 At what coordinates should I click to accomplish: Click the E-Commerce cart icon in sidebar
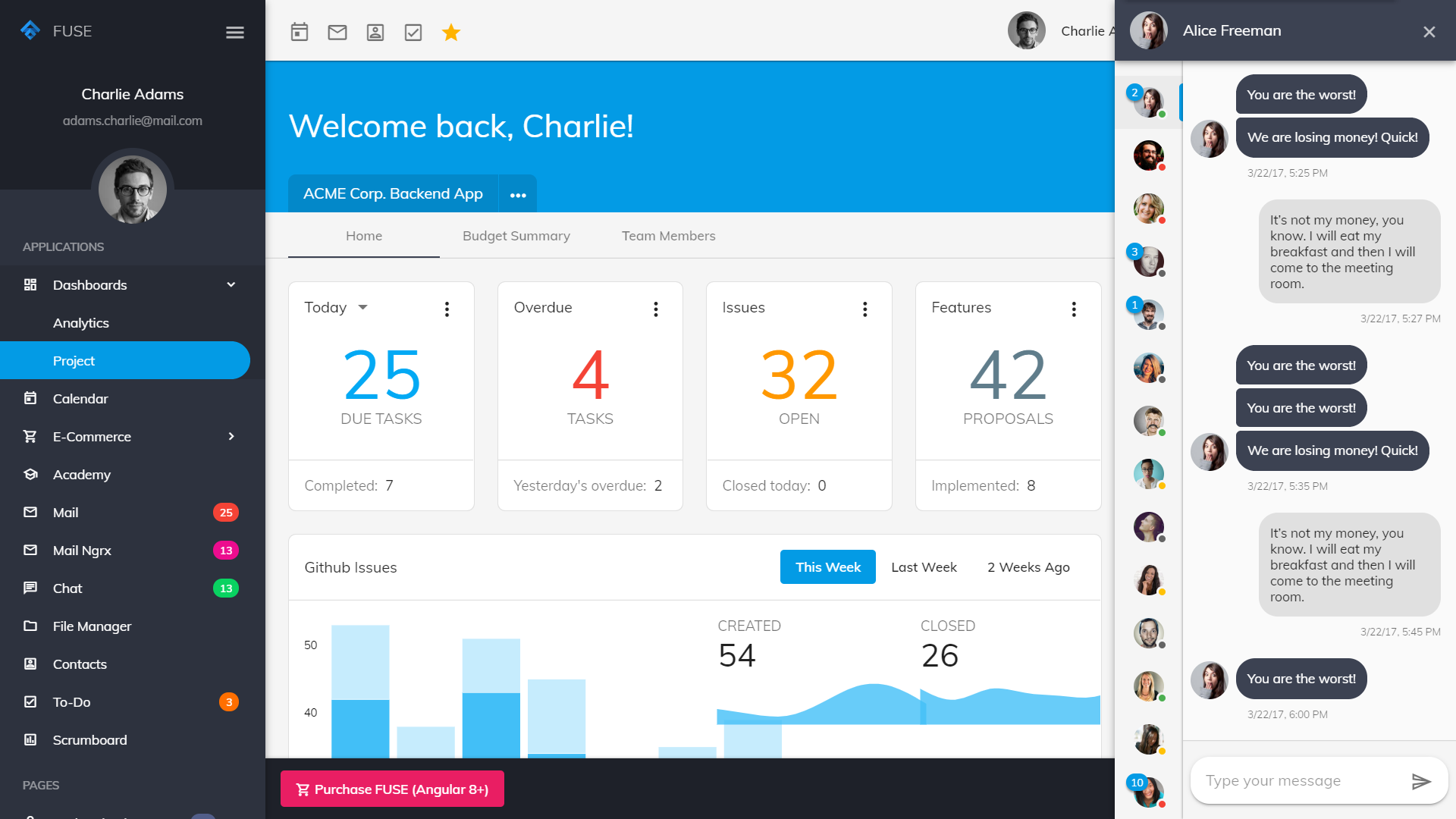pos(30,436)
